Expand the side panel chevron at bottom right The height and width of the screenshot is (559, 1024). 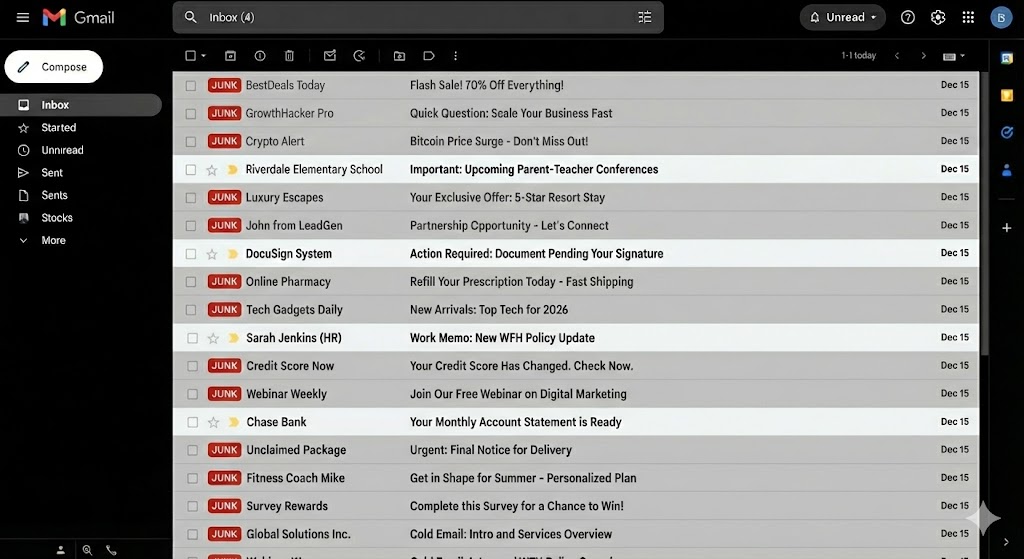(1006, 542)
